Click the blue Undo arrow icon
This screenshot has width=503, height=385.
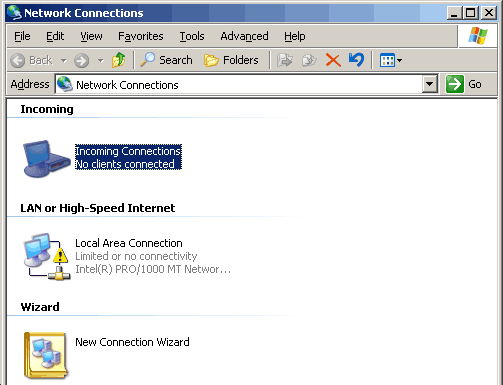coord(356,60)
